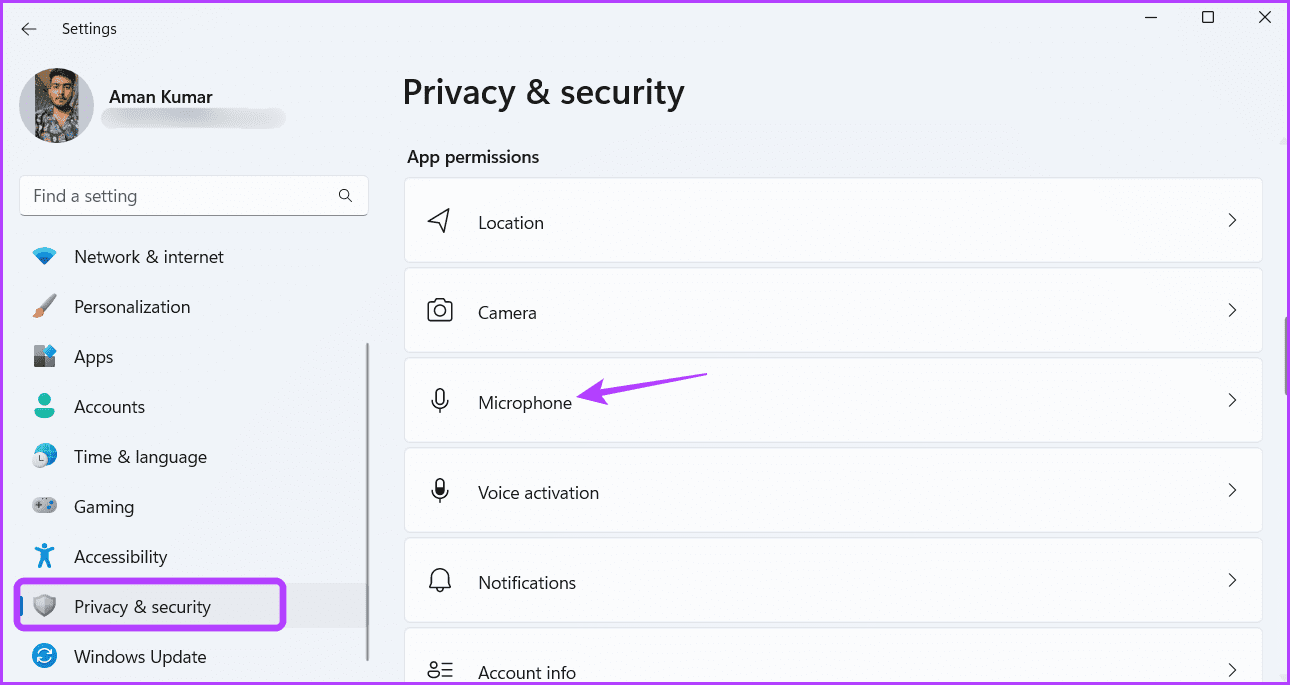This screenshot has width=1290, height=685.
Task: Click the Camera icon in App permissions
Action: pos(439,311)
